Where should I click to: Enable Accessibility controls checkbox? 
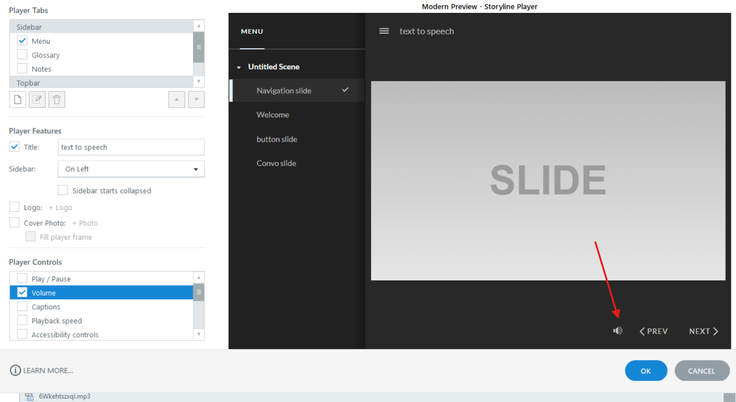(x=22, y=334)
